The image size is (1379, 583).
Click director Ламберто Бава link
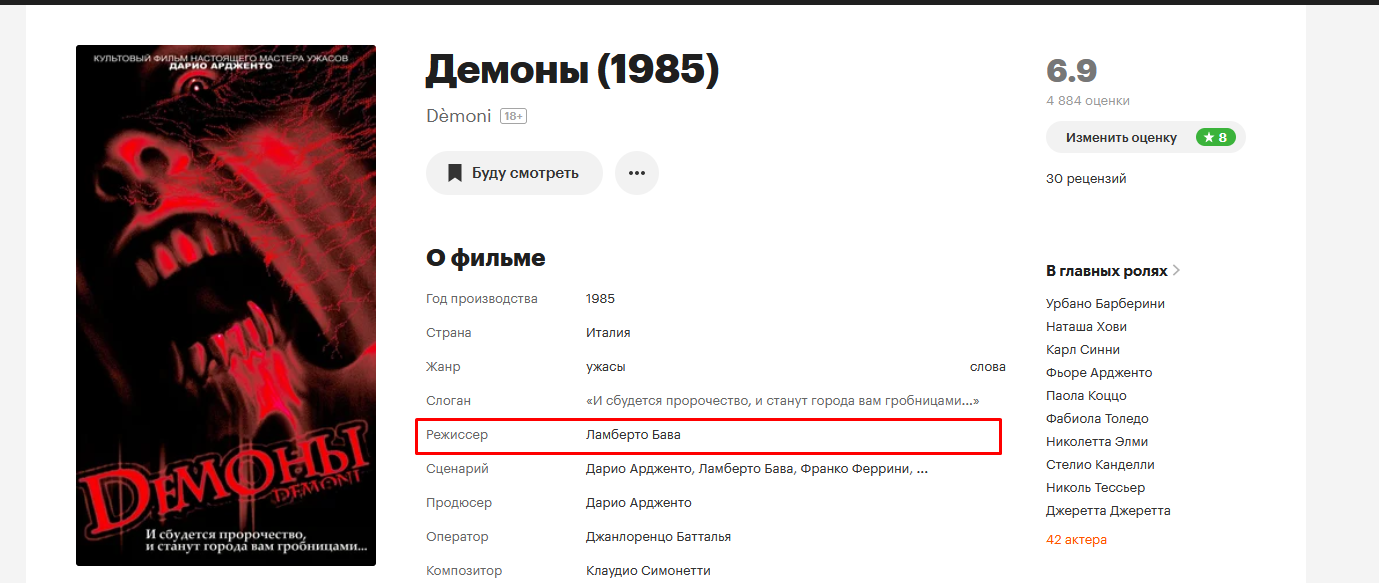click(x=633, y=435)
